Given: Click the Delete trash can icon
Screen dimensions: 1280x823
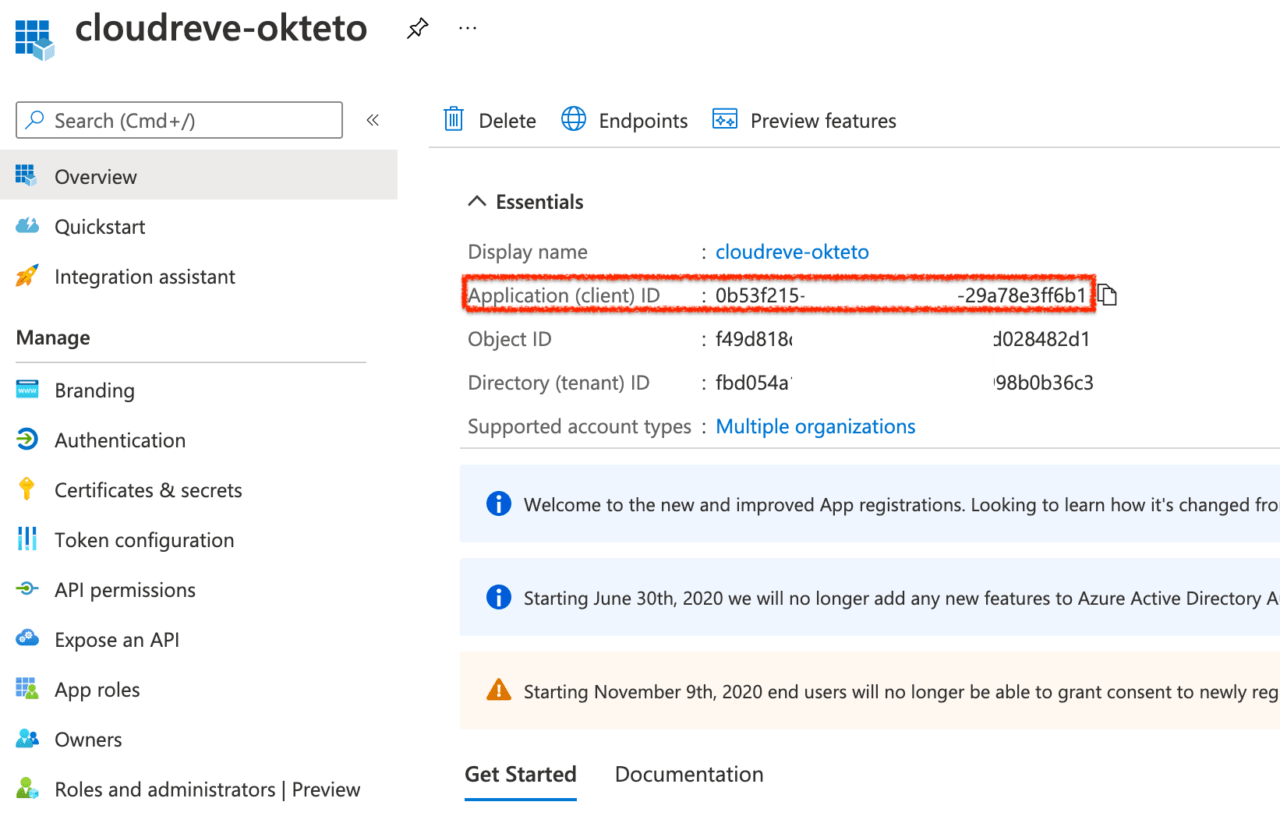Looking at the screenshot, I should [x=454, y=120].
